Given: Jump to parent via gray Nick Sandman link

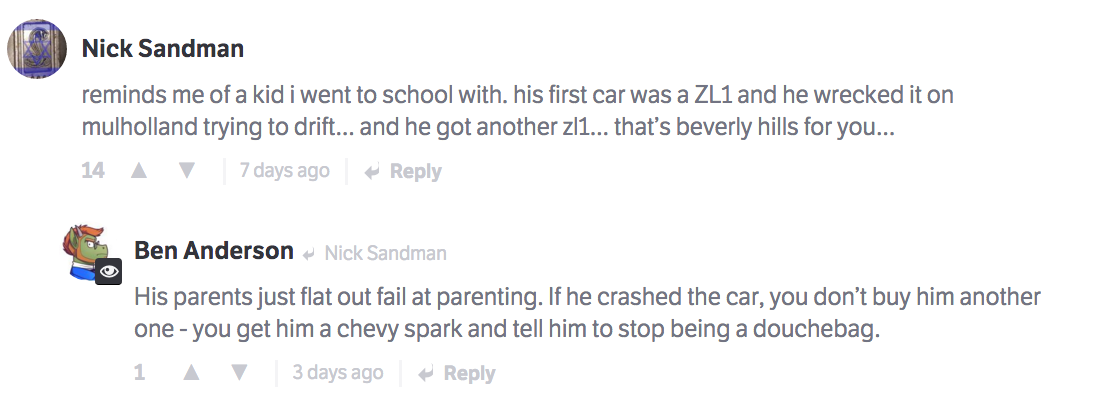Looking at the screenshot, I should point(385,253).
